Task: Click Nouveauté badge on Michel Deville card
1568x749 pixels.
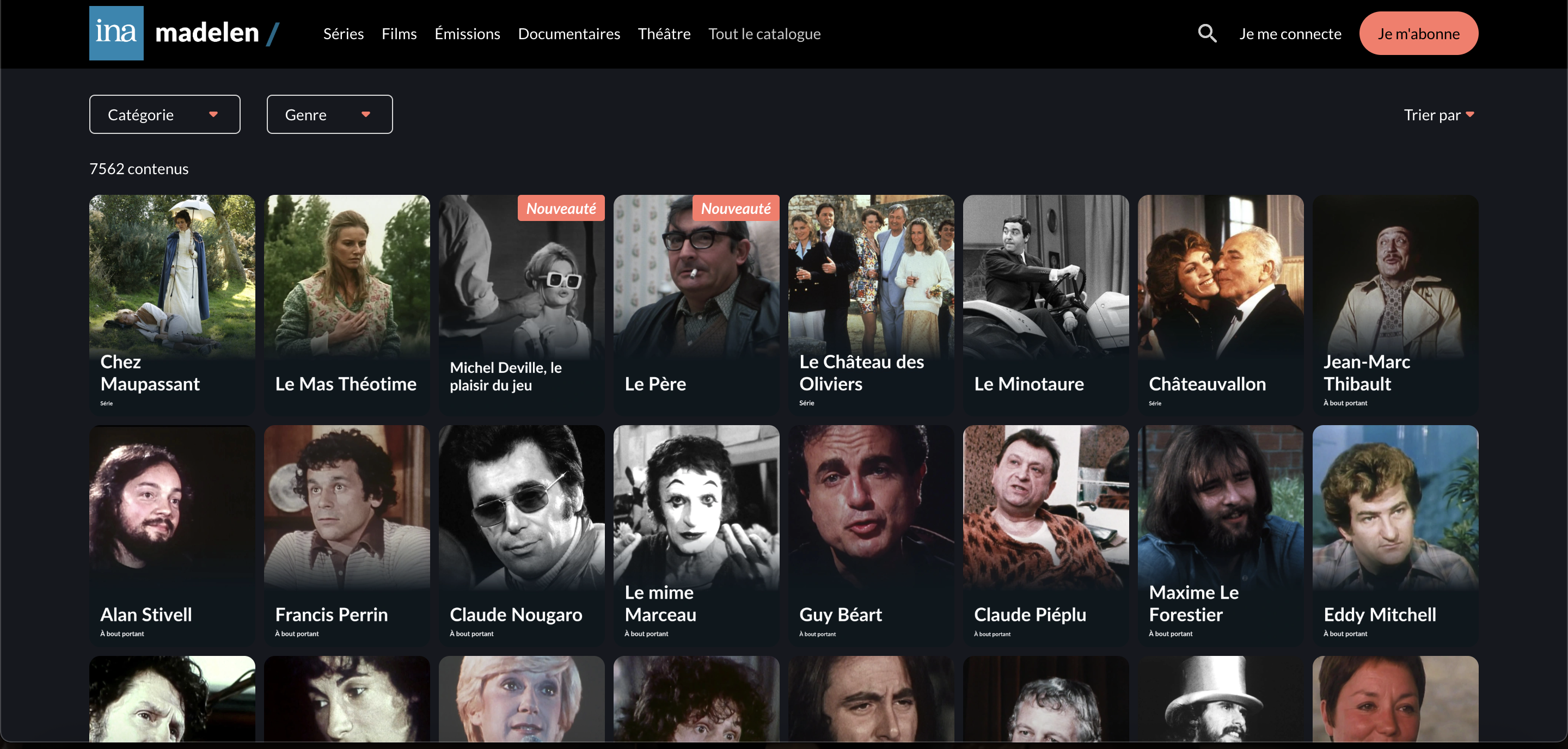Action: (561, 208)
